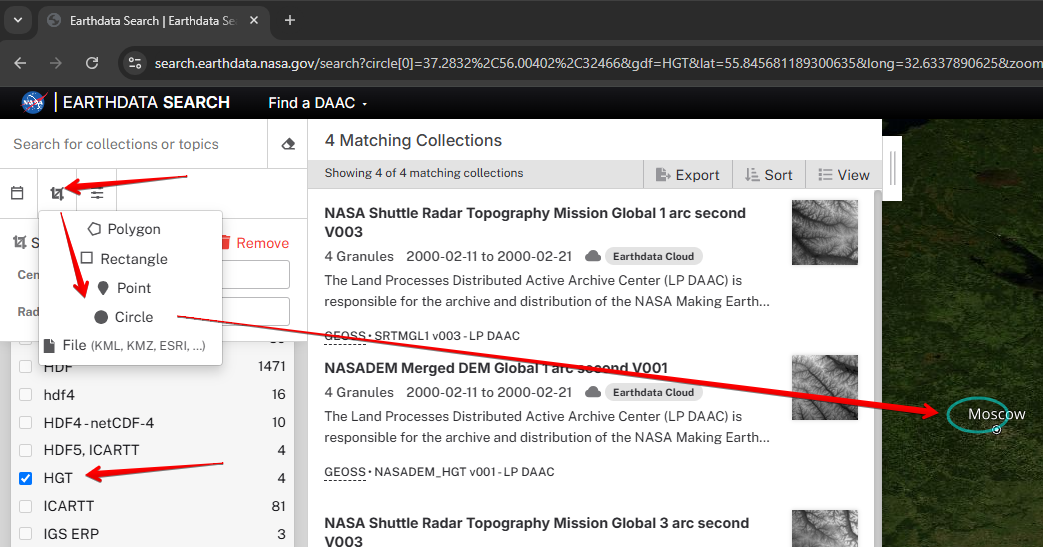Screen dimensions: 1043x547
Task: Open NASA Shuttle Radar Topography 1 arc second collection
Action: [x=535, y=222]
